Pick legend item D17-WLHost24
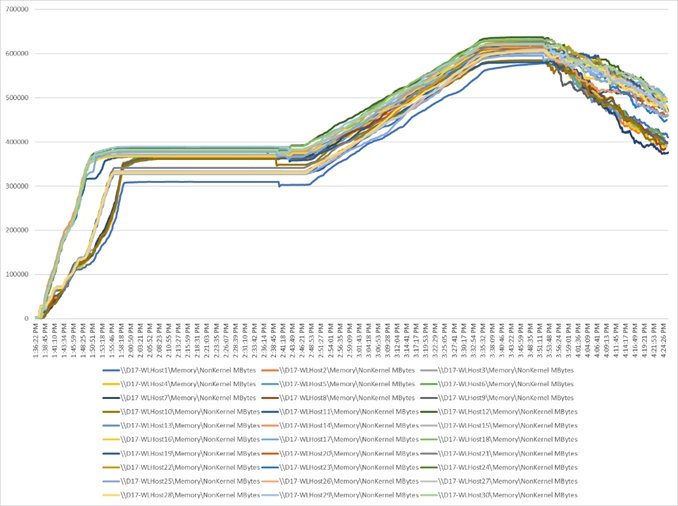Screen dimensions: 678x506 499,468
